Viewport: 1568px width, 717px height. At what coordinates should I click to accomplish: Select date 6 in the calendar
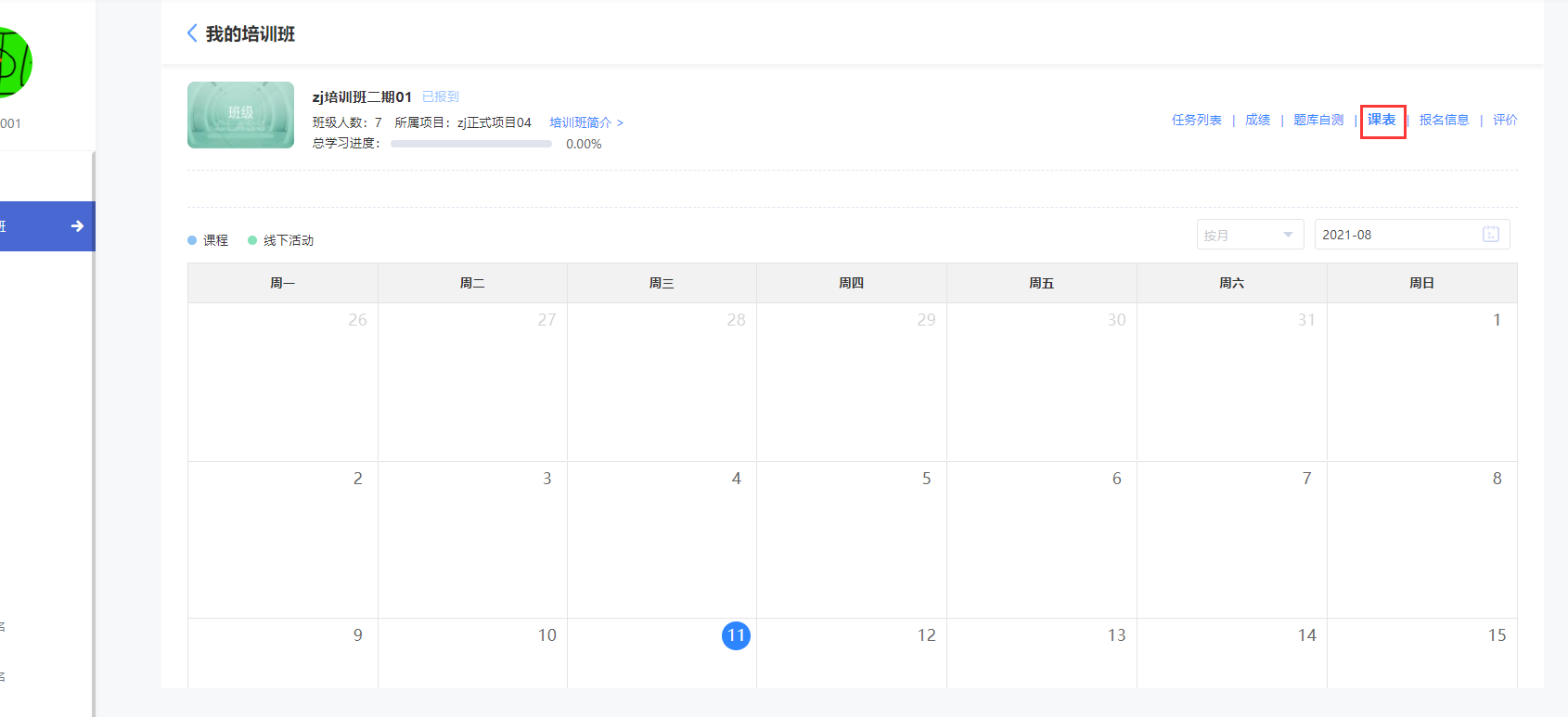(x=1117, y=479)
